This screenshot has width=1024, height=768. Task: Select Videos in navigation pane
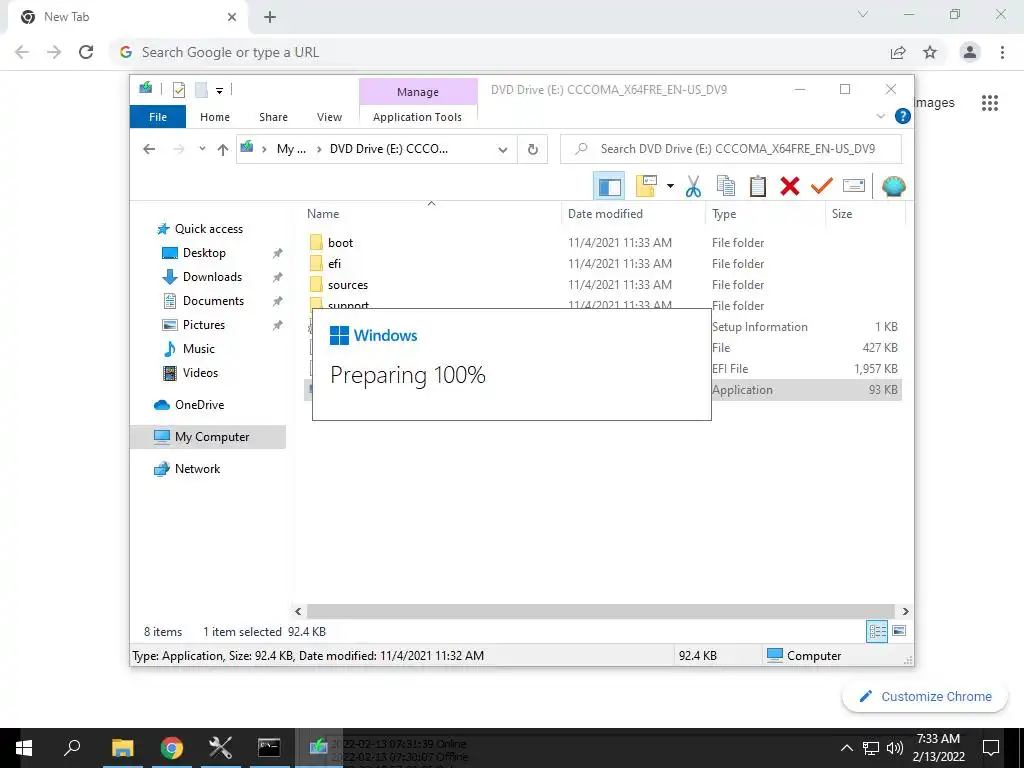pyautogui.click(x=200, y=373)
